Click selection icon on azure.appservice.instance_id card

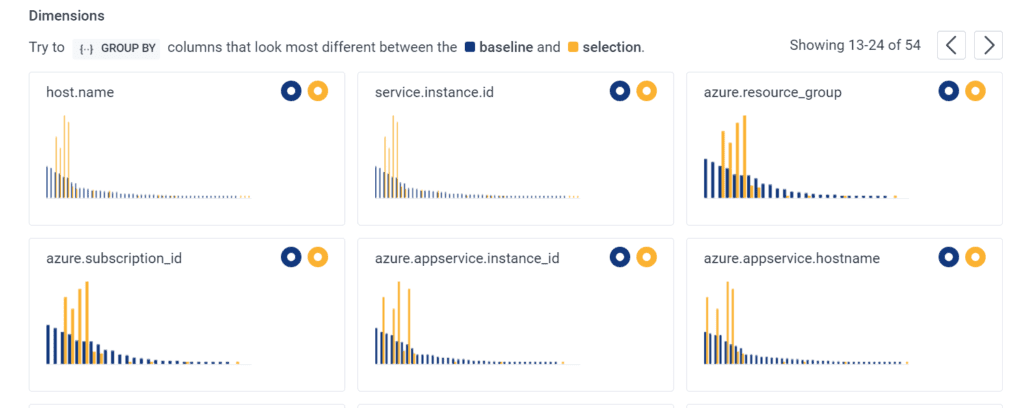click(x=647, y=258)
